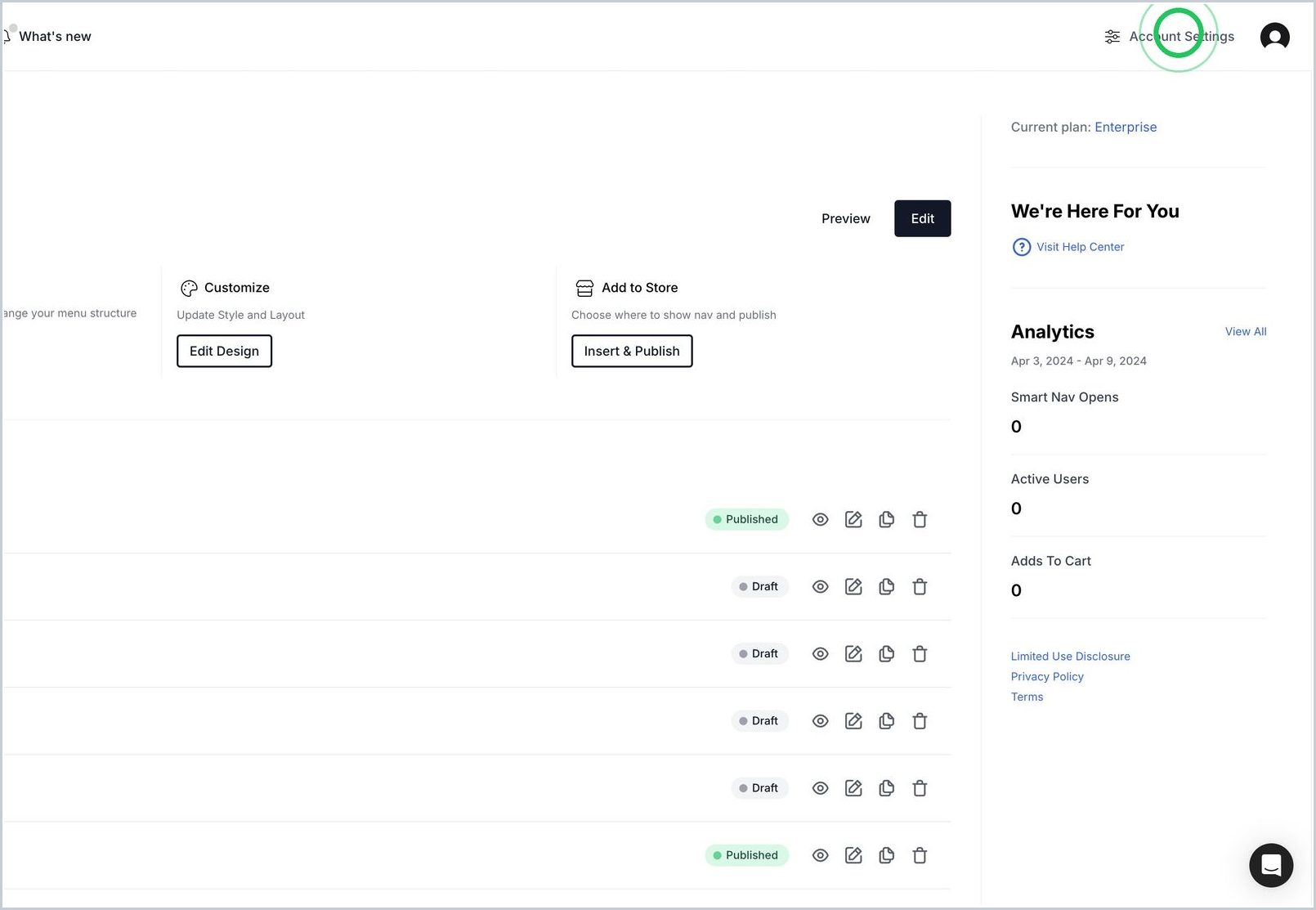Click the Account Settings sliders icon
This screenshot has height=910, width=1316.
coord(1112,37)
